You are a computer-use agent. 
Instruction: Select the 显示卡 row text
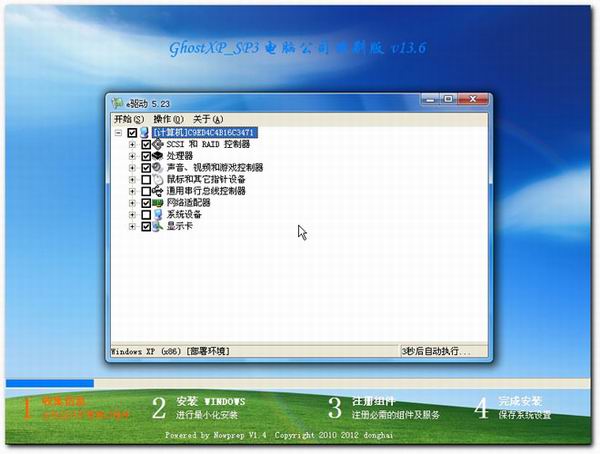point(179,226)
